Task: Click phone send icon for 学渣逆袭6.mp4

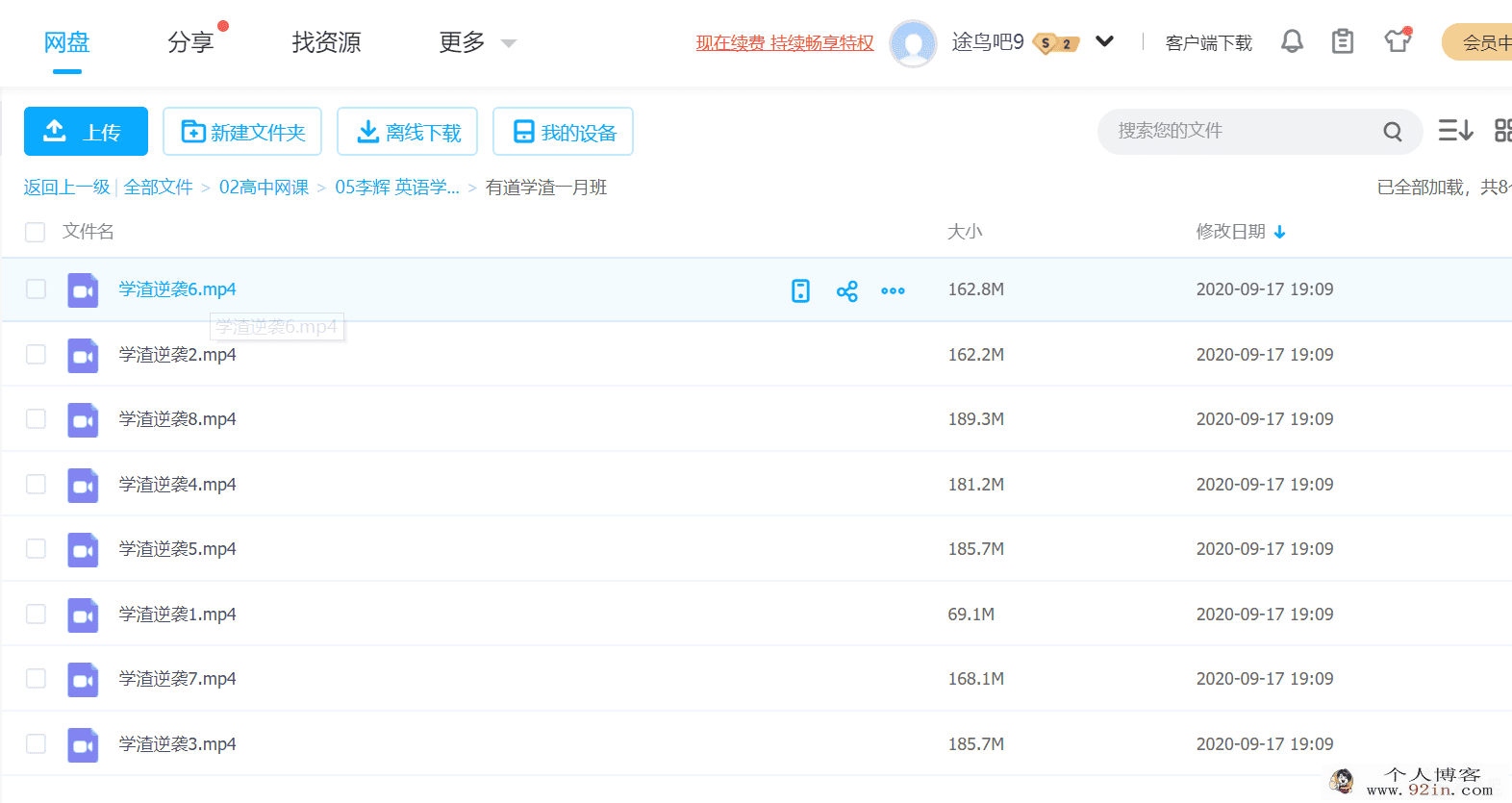Action: (800, 290)
